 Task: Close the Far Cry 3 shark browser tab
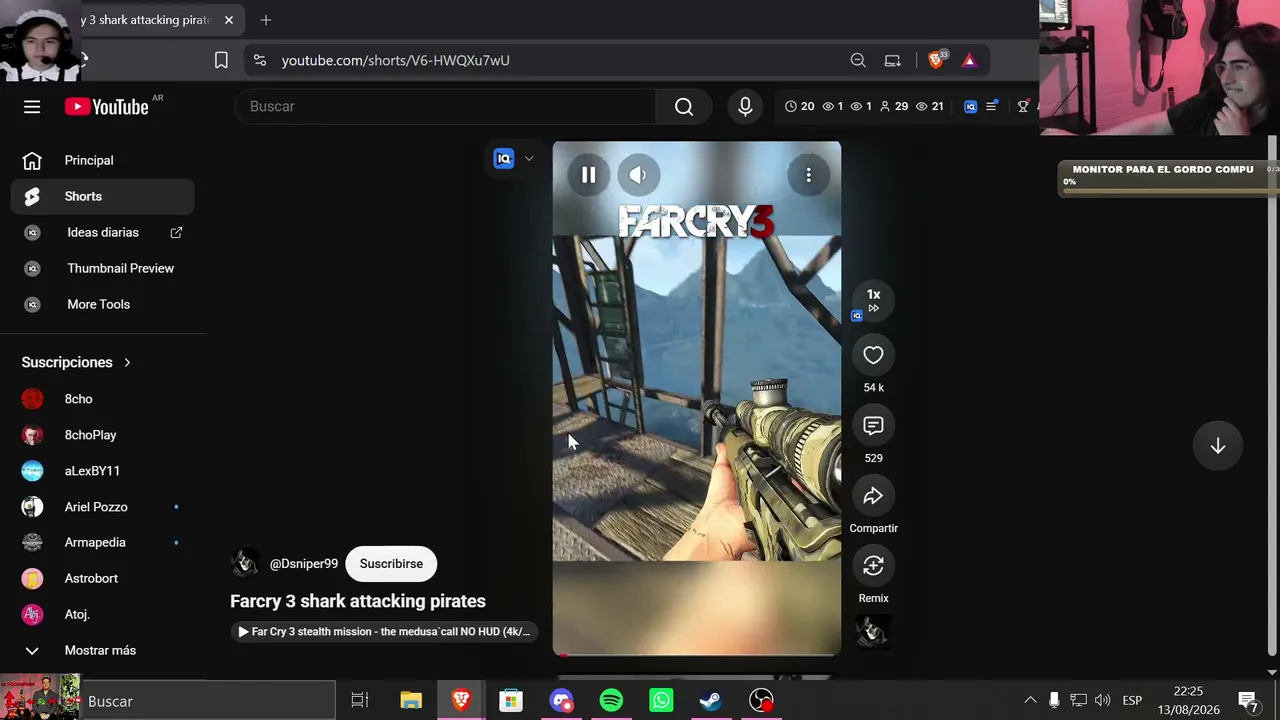tap(228, 20)
